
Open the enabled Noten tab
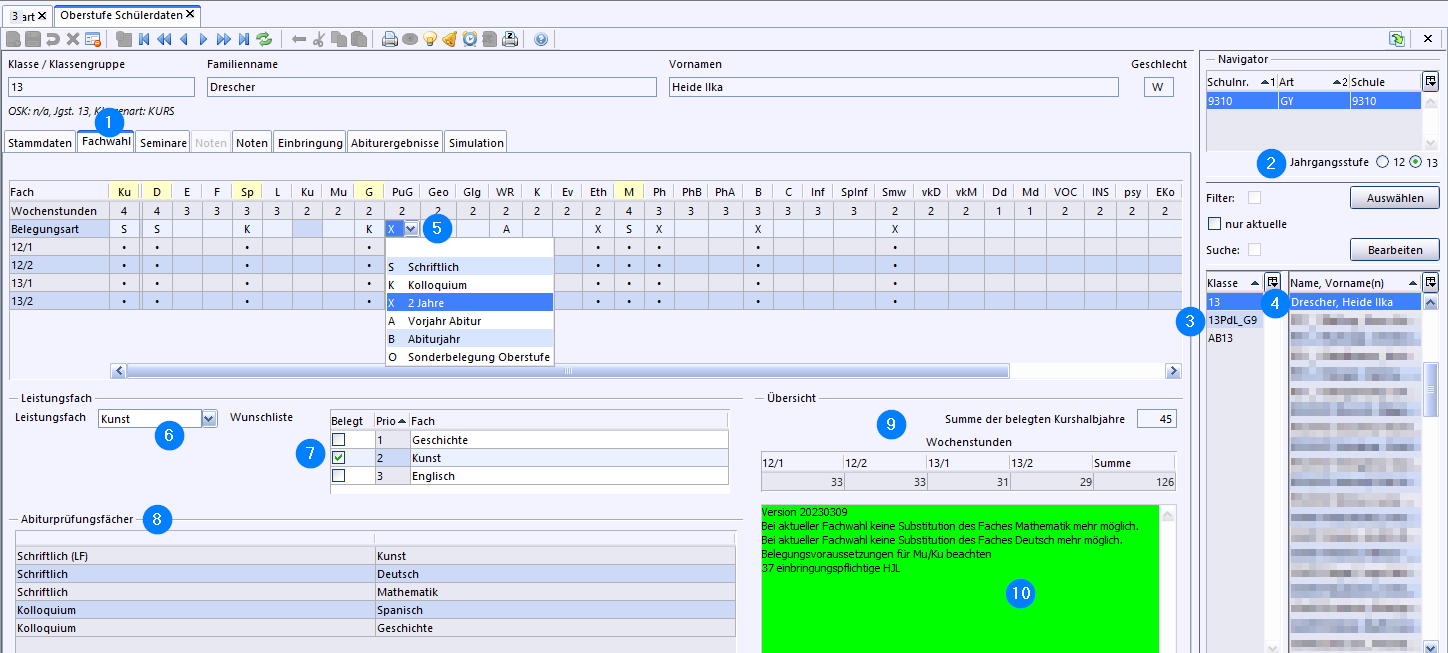[x=252, y=143]
